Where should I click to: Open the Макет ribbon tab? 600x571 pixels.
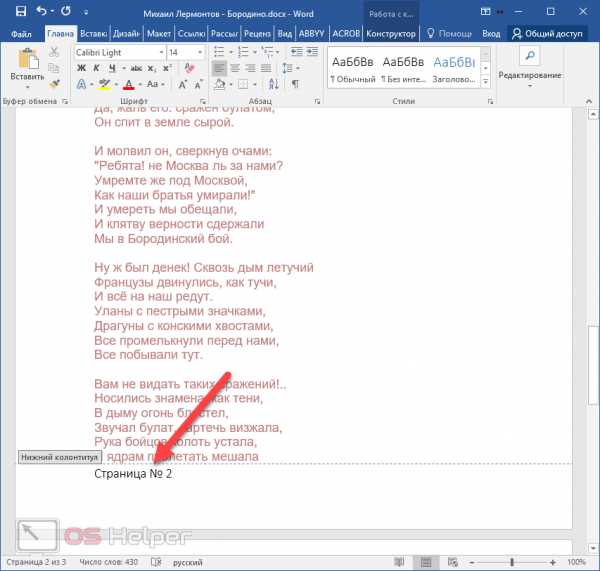(x=159, y=34)
